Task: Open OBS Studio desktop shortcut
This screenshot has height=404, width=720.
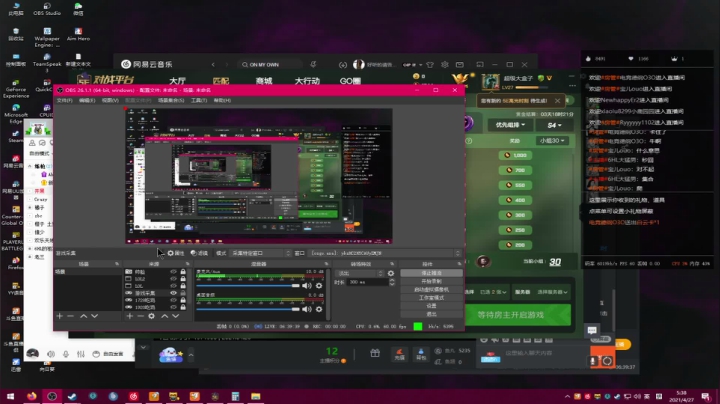Action: pyautogui.click(x=47, y=9)
